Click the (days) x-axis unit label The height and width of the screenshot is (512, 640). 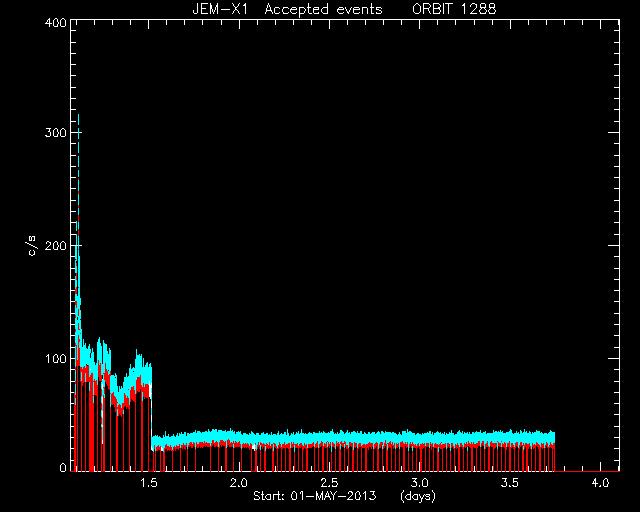[x=418, y=496]
